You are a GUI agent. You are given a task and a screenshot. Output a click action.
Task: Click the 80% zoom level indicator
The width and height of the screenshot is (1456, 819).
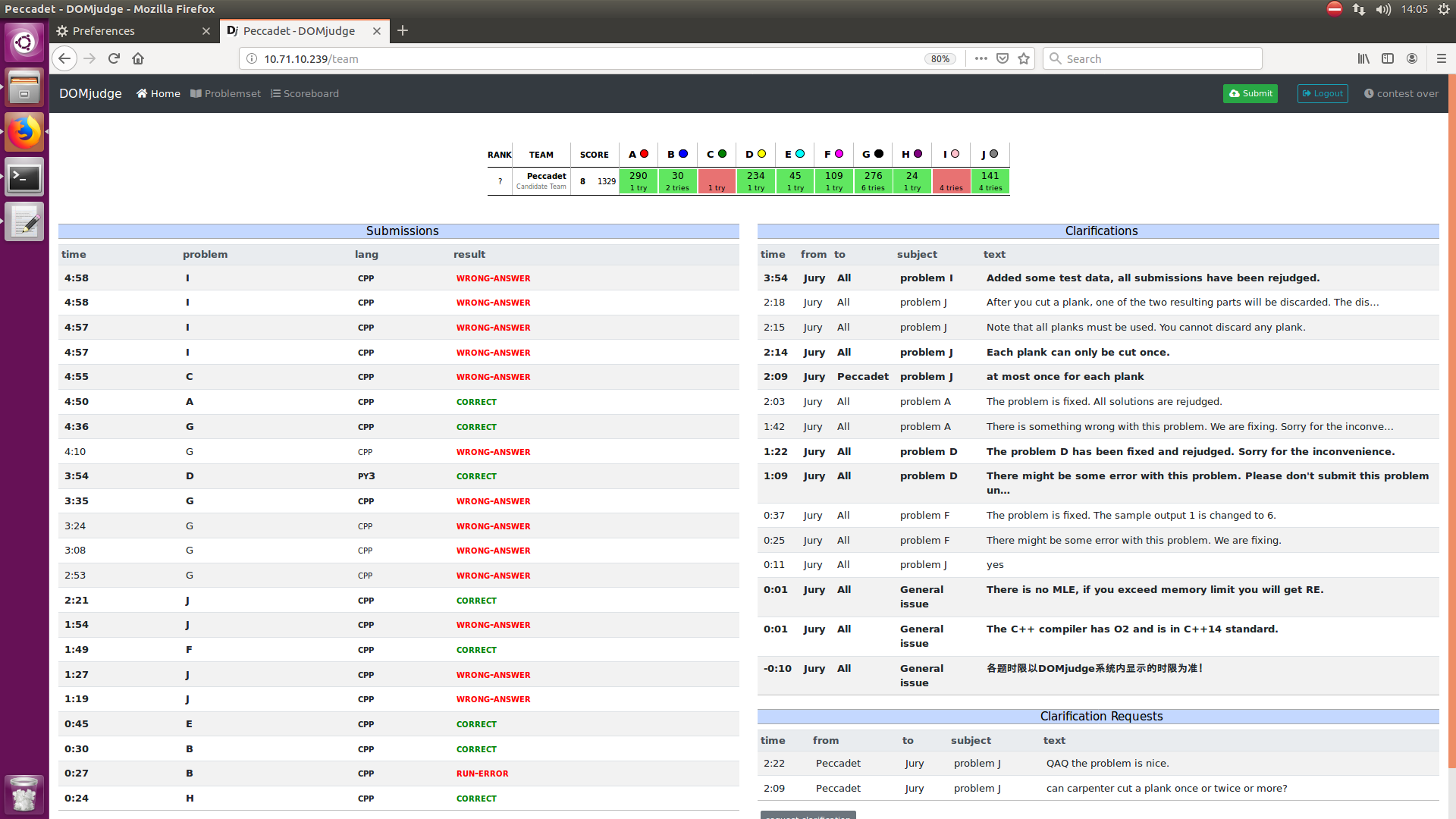click(940, 59)
